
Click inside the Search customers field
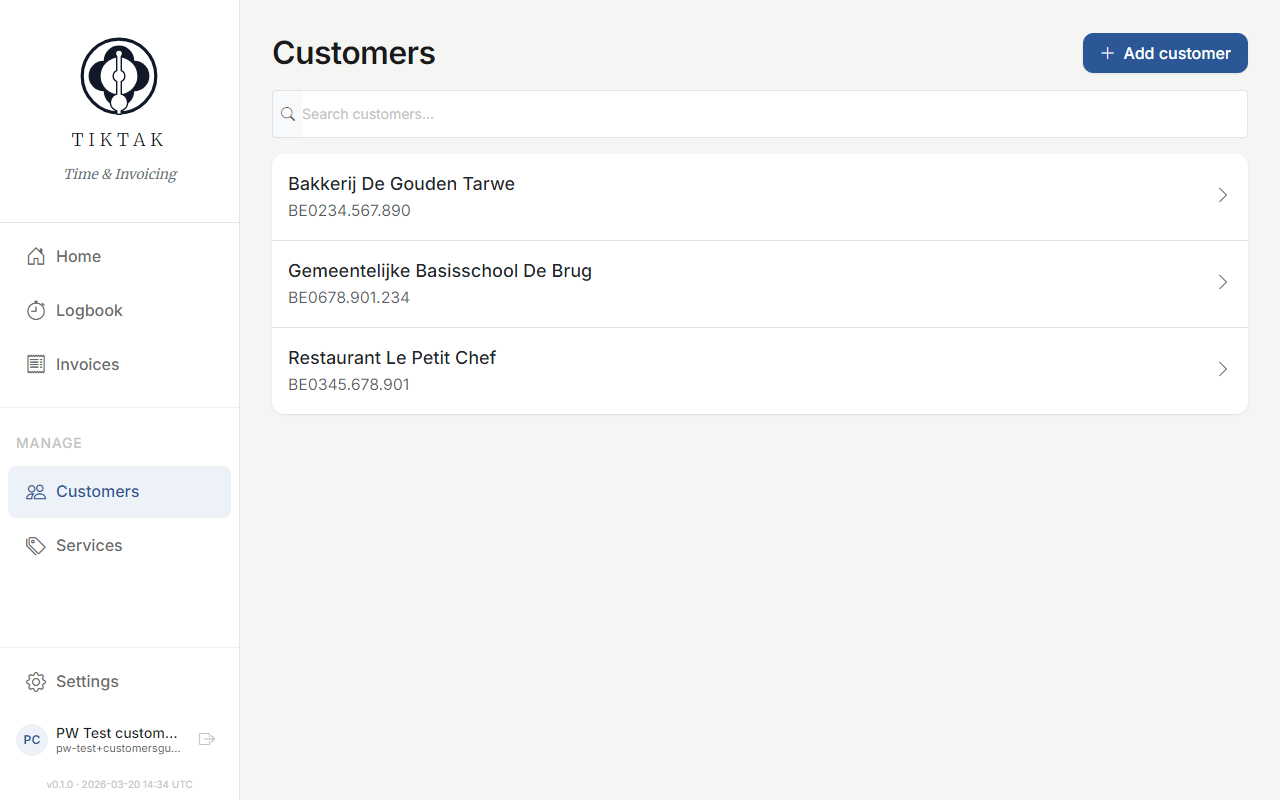(x=700, y=113)
